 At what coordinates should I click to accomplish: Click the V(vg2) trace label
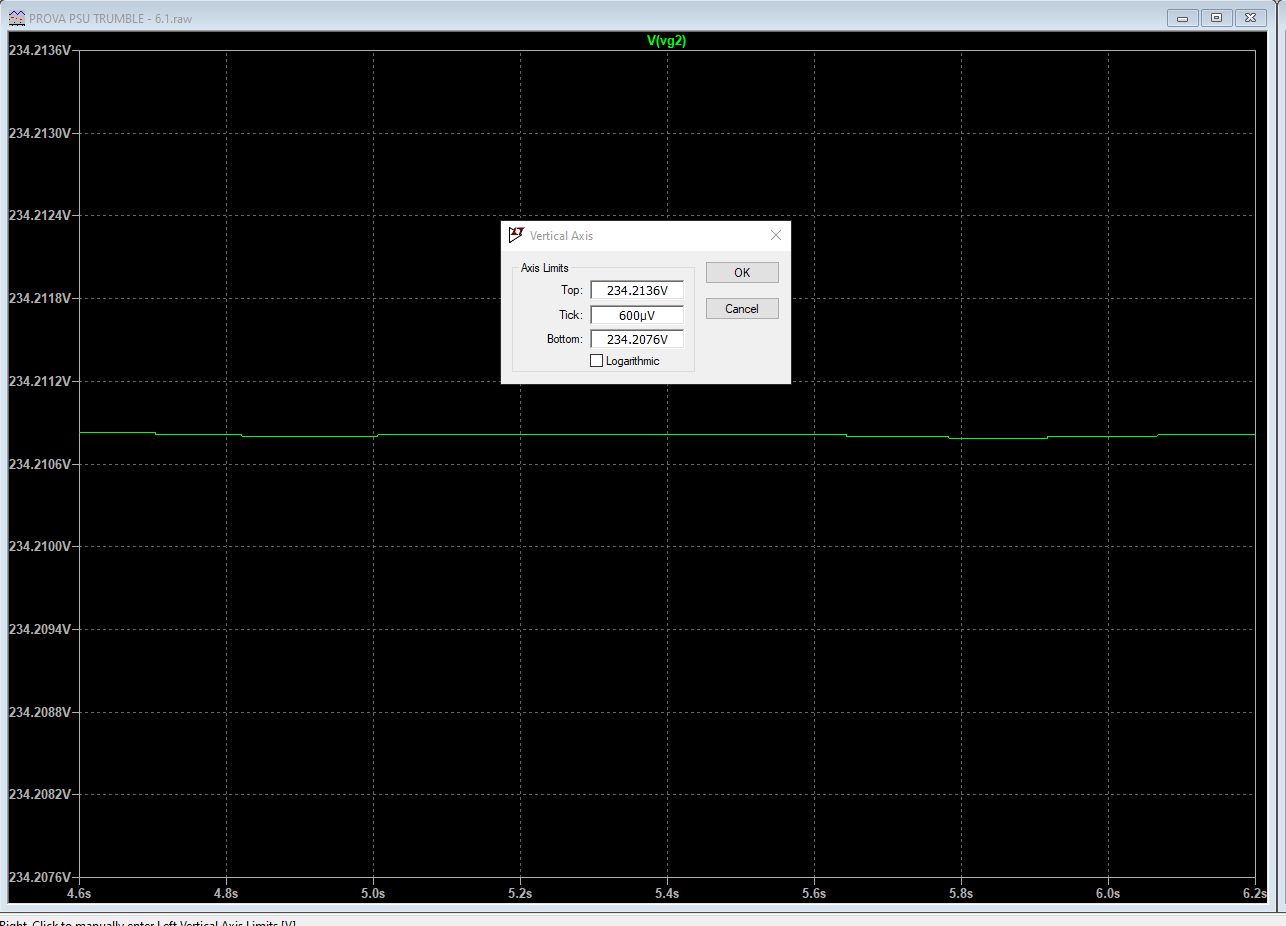click(x=667, y=41)
